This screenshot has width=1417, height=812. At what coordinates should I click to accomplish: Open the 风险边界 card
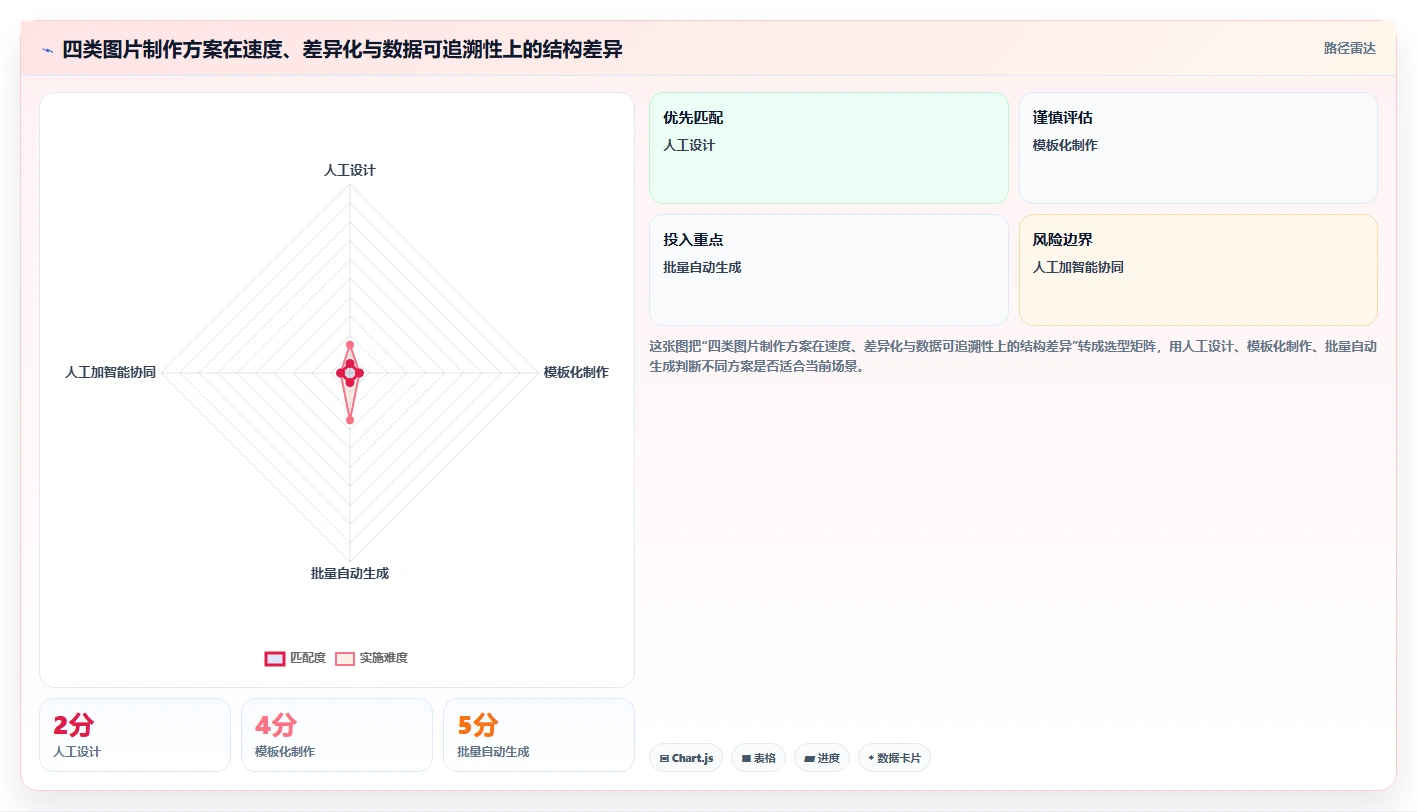(x=1198, y=270)
